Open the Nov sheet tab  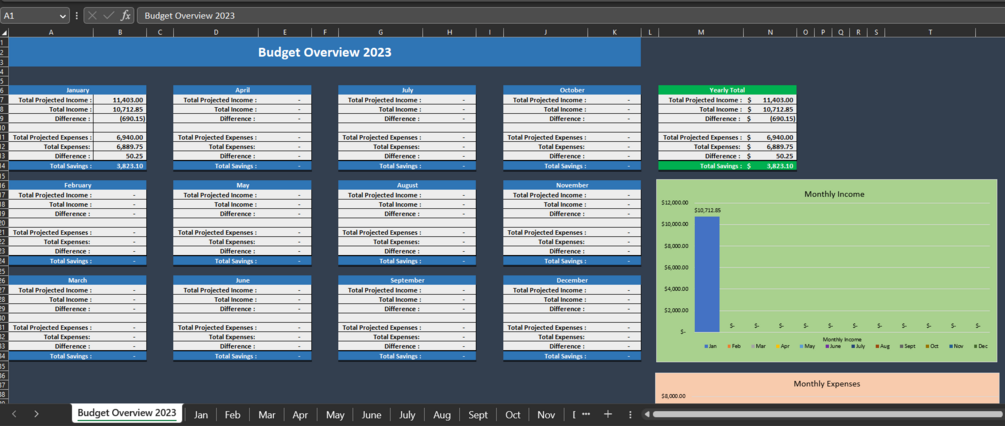[x=546, y=414]
